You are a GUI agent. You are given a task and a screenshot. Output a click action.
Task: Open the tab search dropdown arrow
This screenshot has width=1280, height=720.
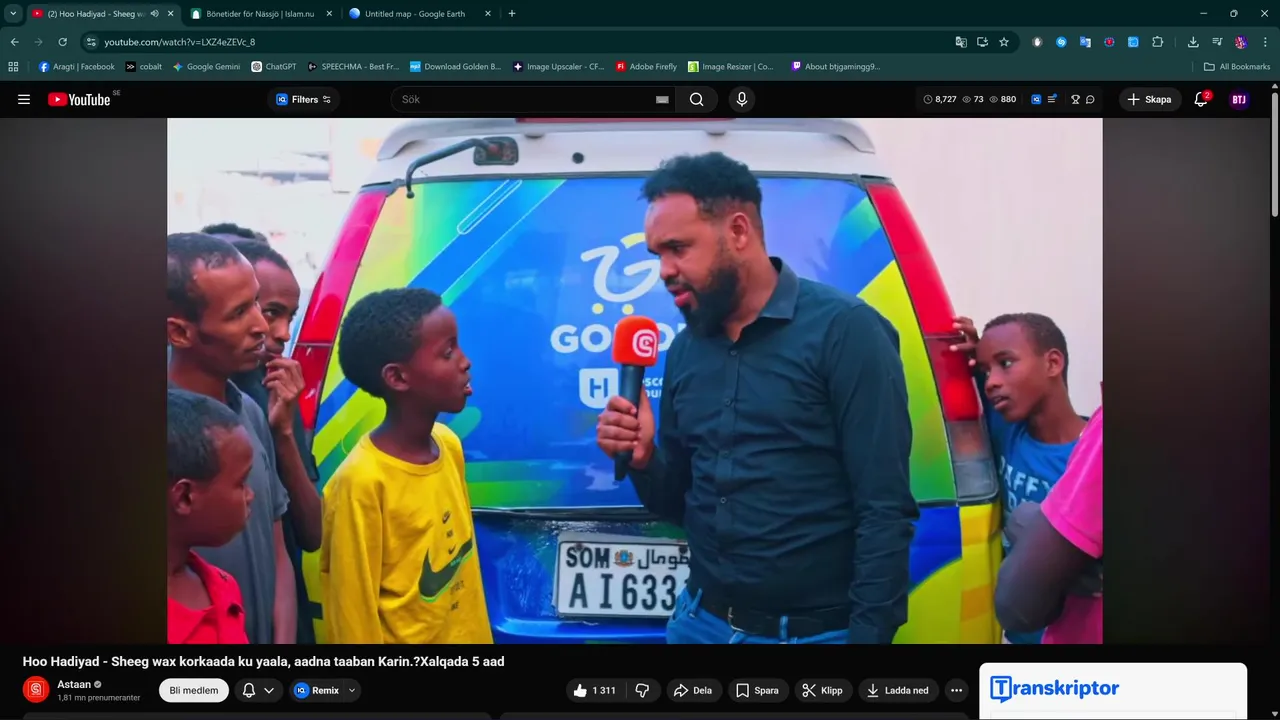click(x=13, y=14)
